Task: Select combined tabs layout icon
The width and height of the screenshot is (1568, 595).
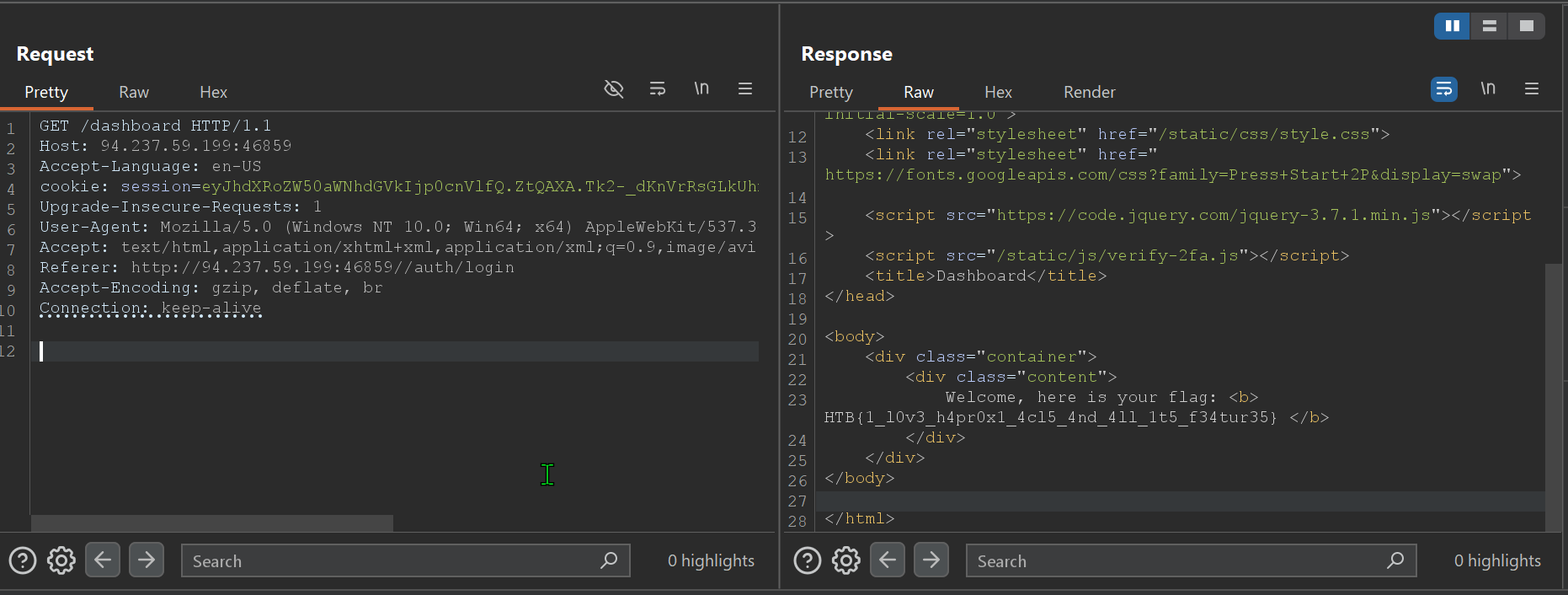Action: pos(1527,26)
